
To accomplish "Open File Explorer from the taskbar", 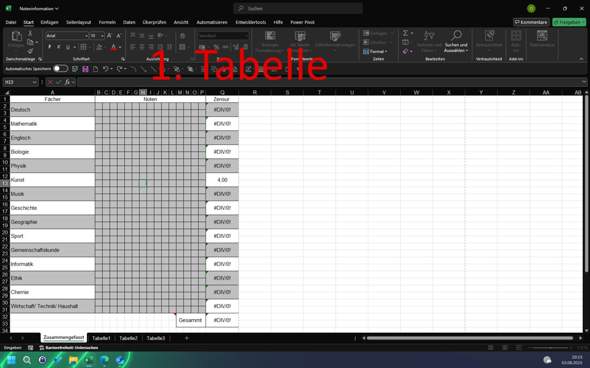I will (73, 360).
